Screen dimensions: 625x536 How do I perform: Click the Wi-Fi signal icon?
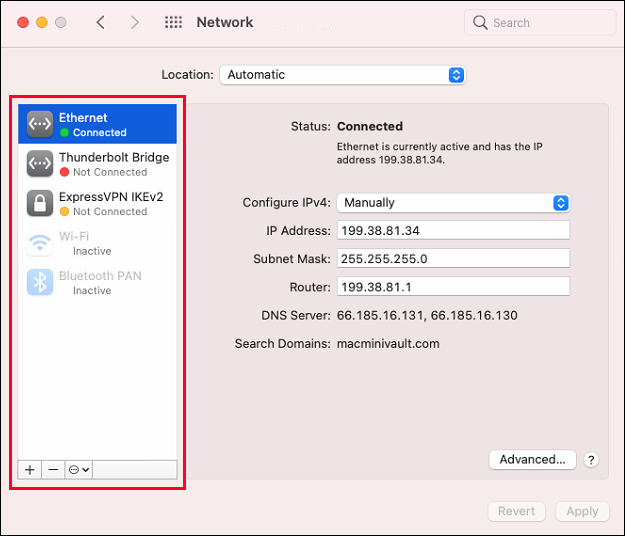pyautogui.click(x=40, y=242)
